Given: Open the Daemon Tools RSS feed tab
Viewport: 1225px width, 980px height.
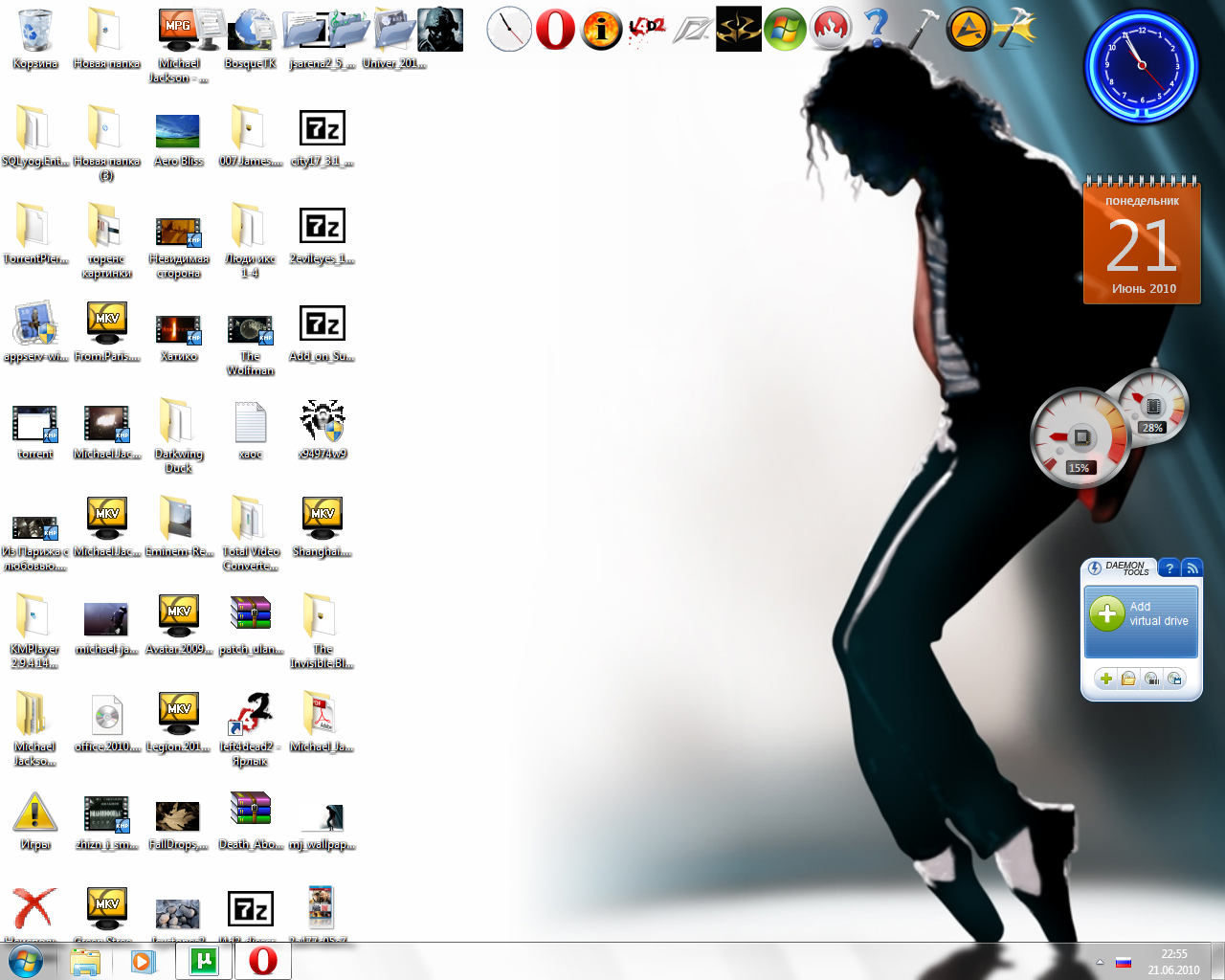Looking at the screenshot, I should point(1192,568).
